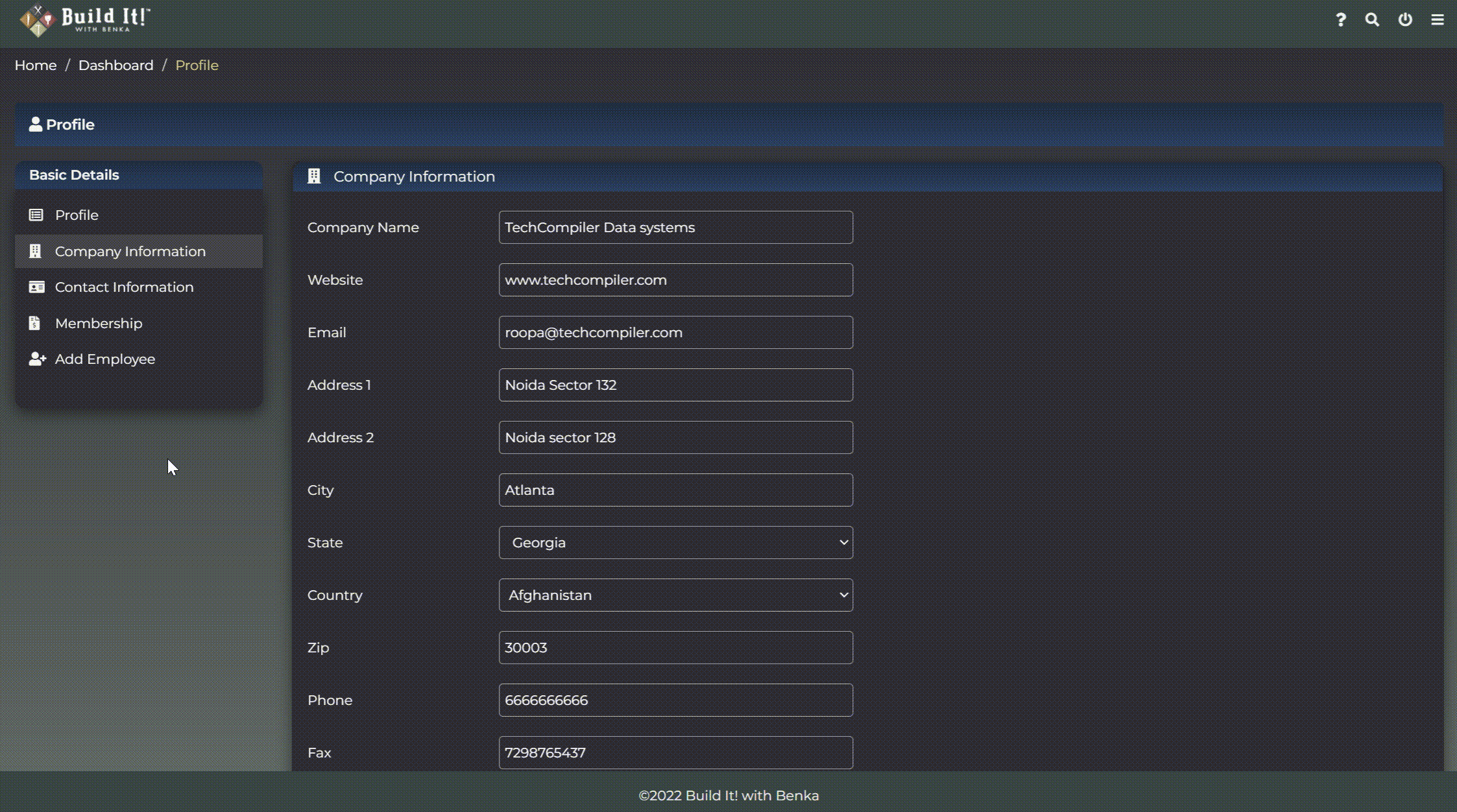Click the ID card icon beside Contact Information
The height and width of the screenshot is (812, 1457).
click(x=37, y=287)
